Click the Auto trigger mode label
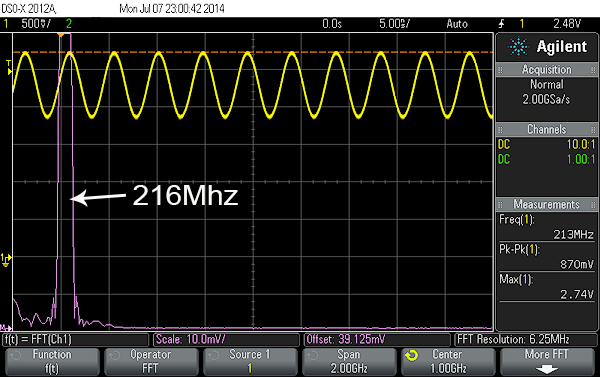The width and height of the screenshot is (600, 377). 457,24
